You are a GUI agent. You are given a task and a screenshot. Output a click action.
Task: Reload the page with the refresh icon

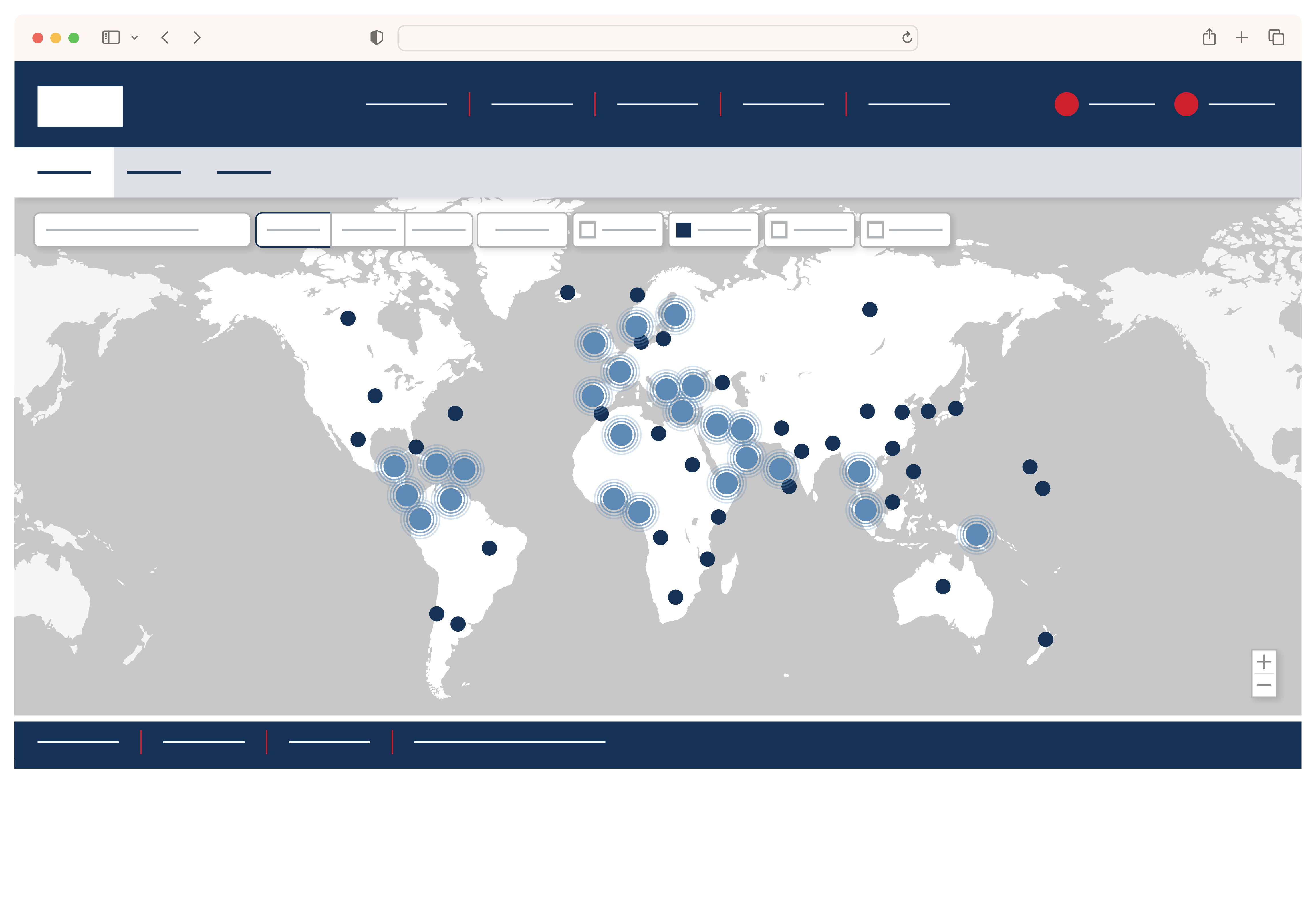[x=907, y=38]
